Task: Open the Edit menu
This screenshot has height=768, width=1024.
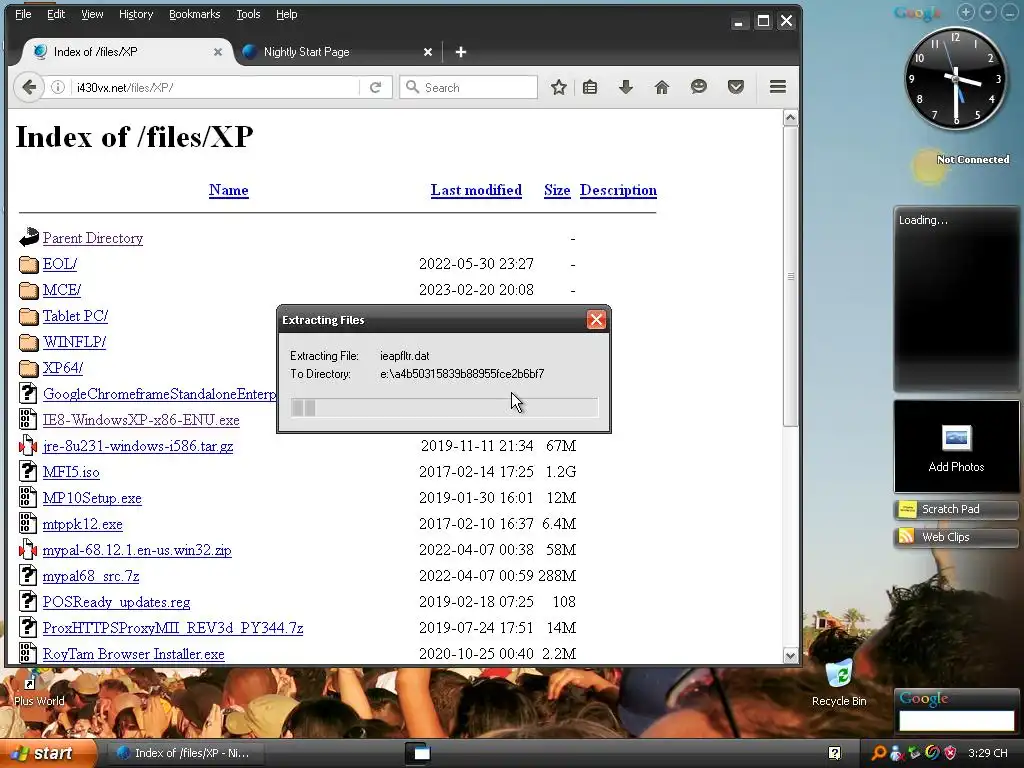Action: click(x=56, y=14)
